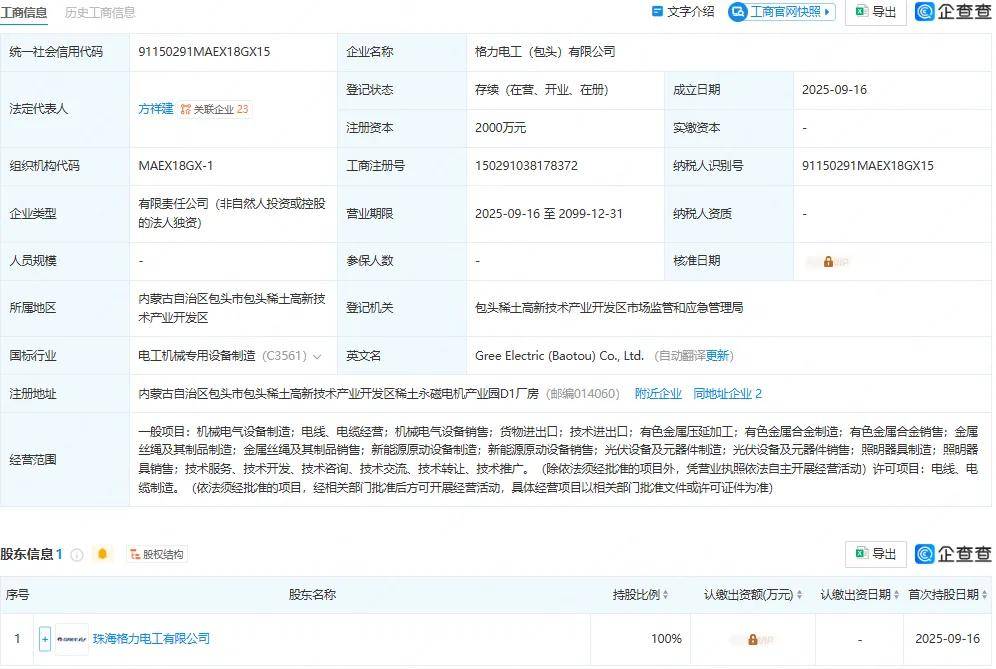Click 股东信息 section heading
996x669 pixels.
(x=27, y=554)
